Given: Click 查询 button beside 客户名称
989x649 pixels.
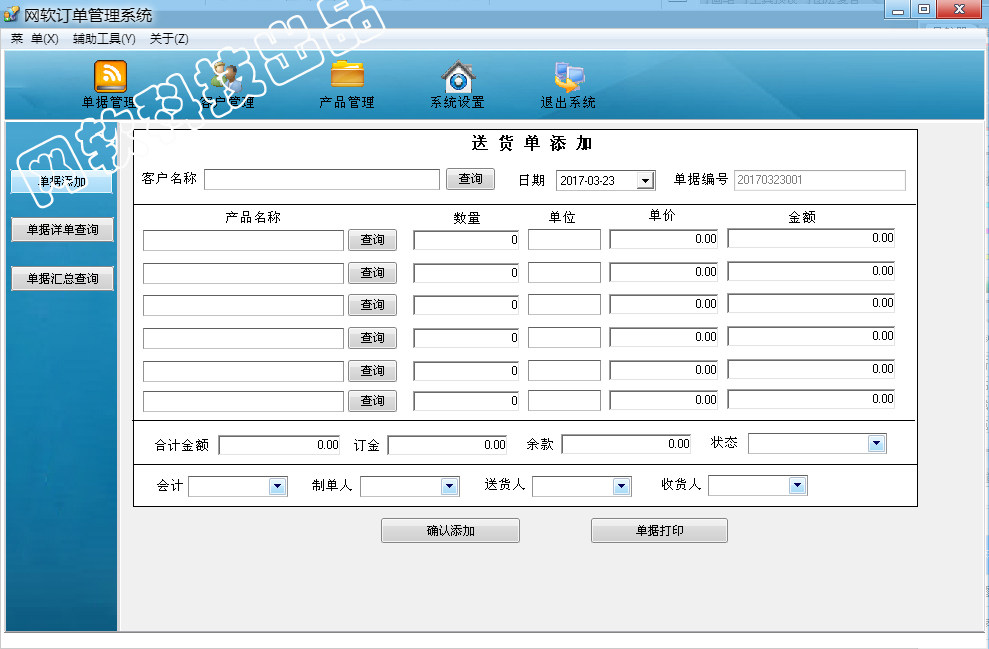Looking at the screenshot, I should (470, 179).
